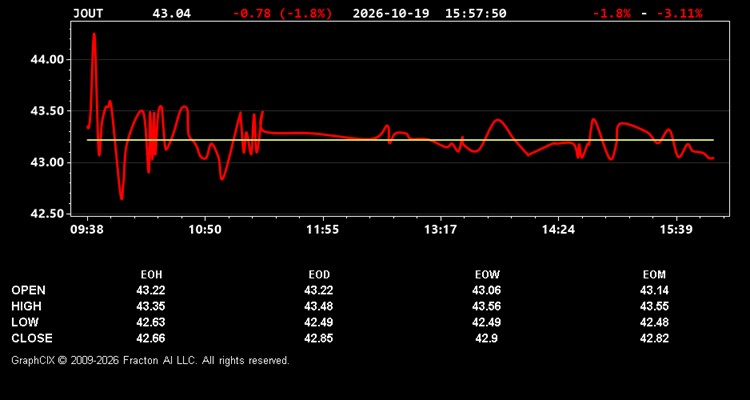This screenshot has width=750, height=400.
Task: Click the EOH column header
Action: point(151,275)
